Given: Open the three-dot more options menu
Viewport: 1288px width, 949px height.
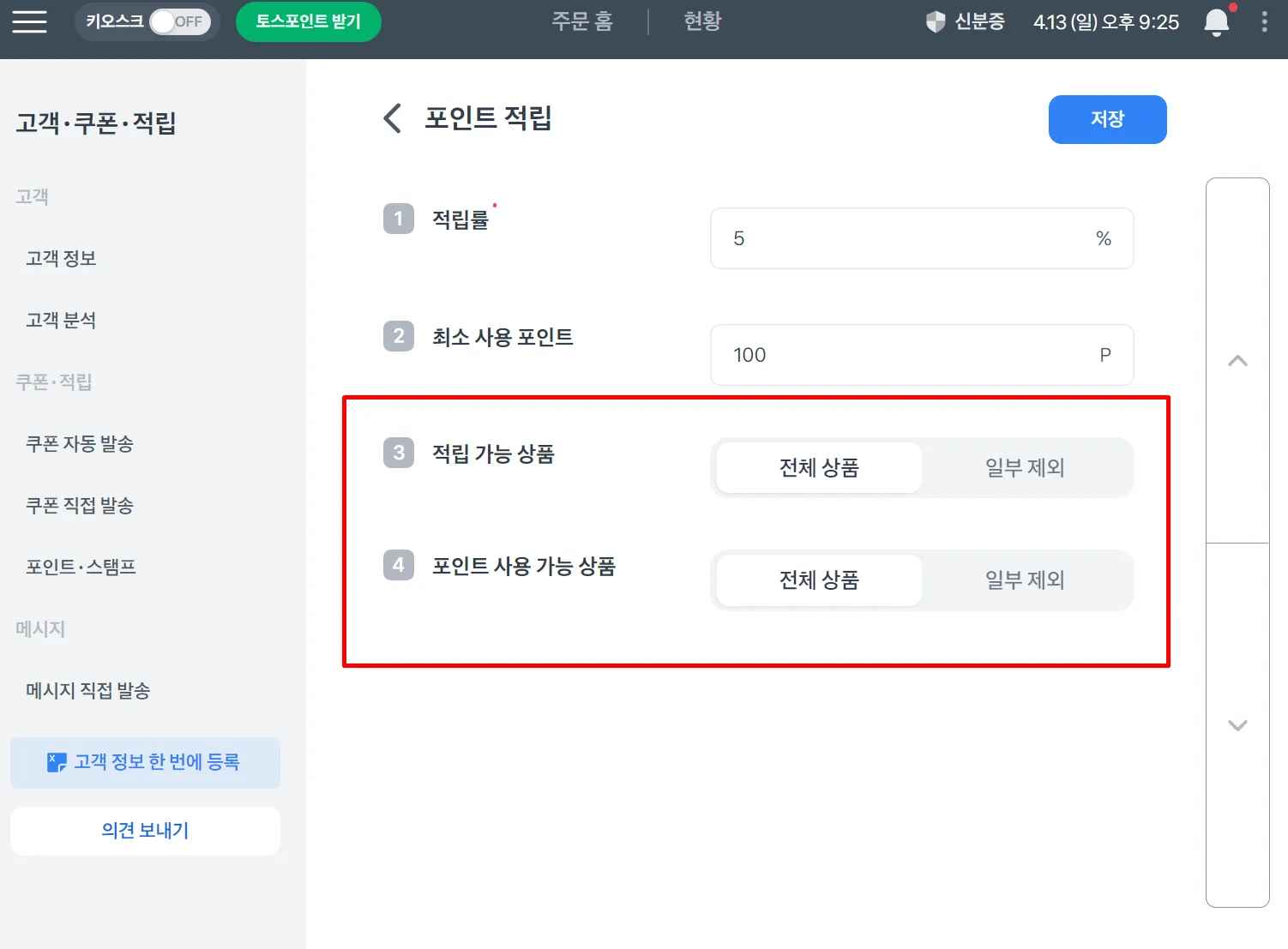Looking at the screenshot, I should click(x=1264, y=21).
